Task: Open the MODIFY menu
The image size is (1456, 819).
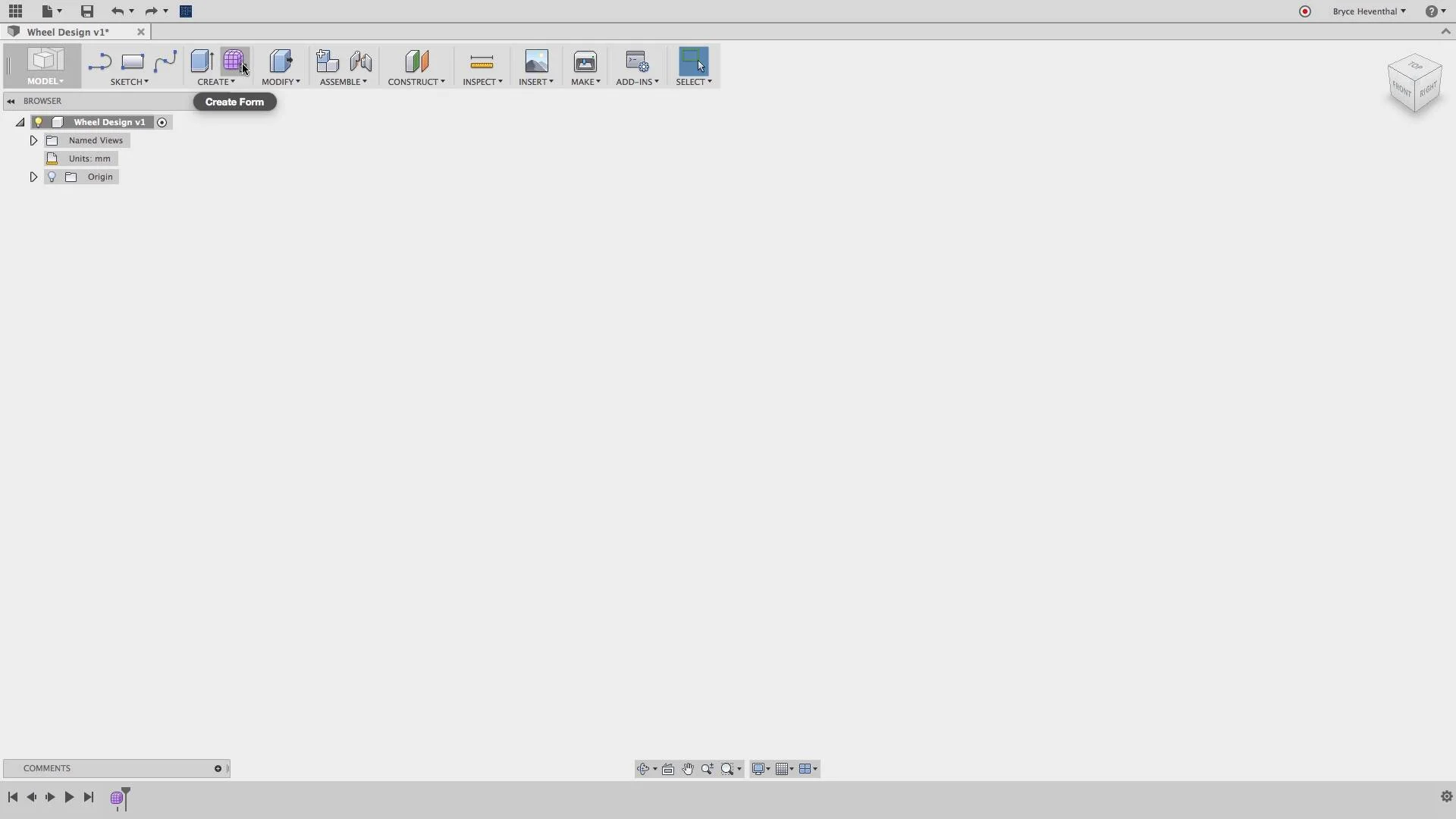Action: pyautogui.click(x=281, y=81)
